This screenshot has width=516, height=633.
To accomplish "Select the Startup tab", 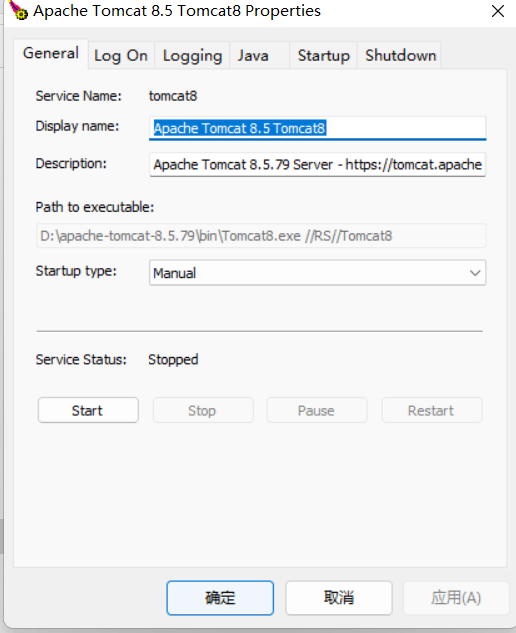I will 323,56.
